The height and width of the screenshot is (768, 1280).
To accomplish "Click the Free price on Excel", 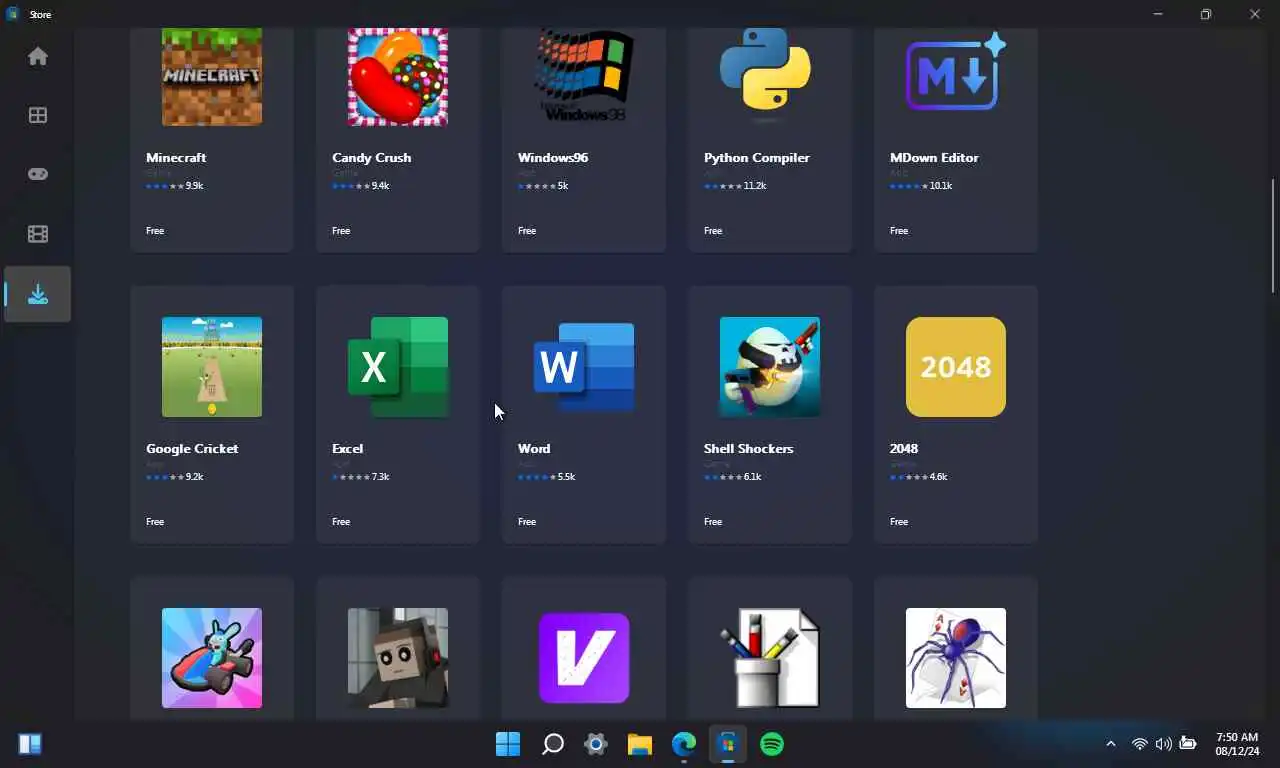I will tap(341, 522).
